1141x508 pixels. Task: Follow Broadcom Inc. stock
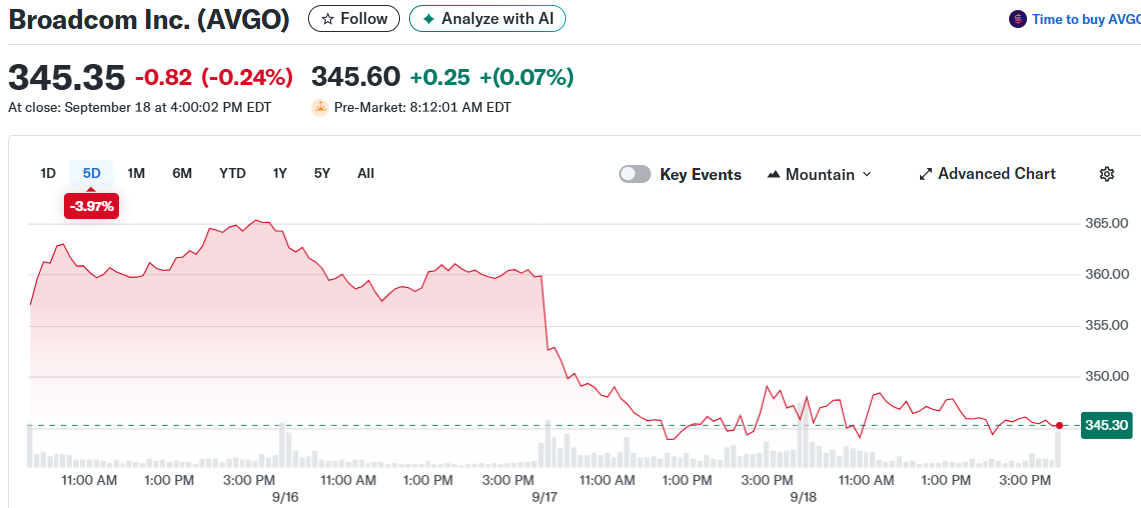tap(354, 19)
